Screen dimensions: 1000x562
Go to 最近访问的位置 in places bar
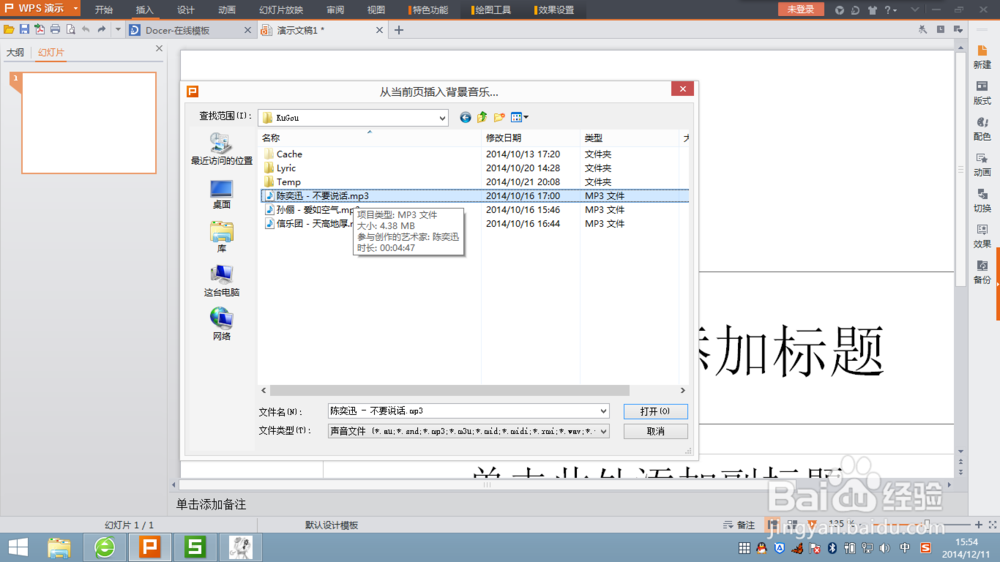coord(221,149)
